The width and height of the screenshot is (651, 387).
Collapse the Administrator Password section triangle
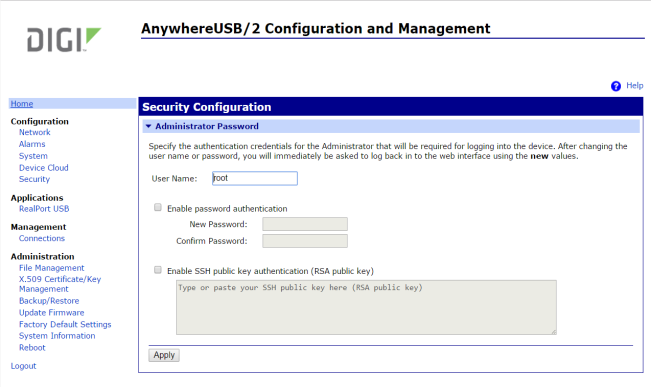[x=148, y=126]
